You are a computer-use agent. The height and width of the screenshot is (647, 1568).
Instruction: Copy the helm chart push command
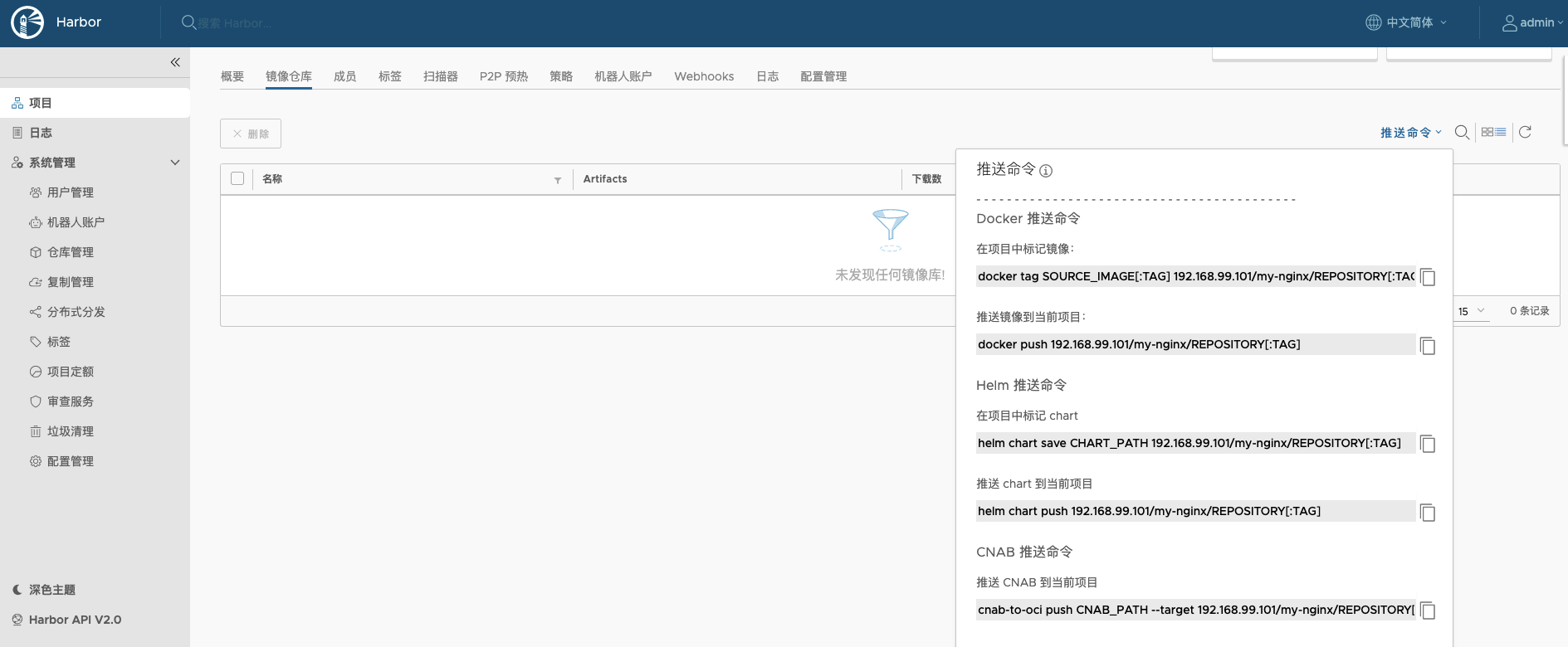click(1428, 512)
